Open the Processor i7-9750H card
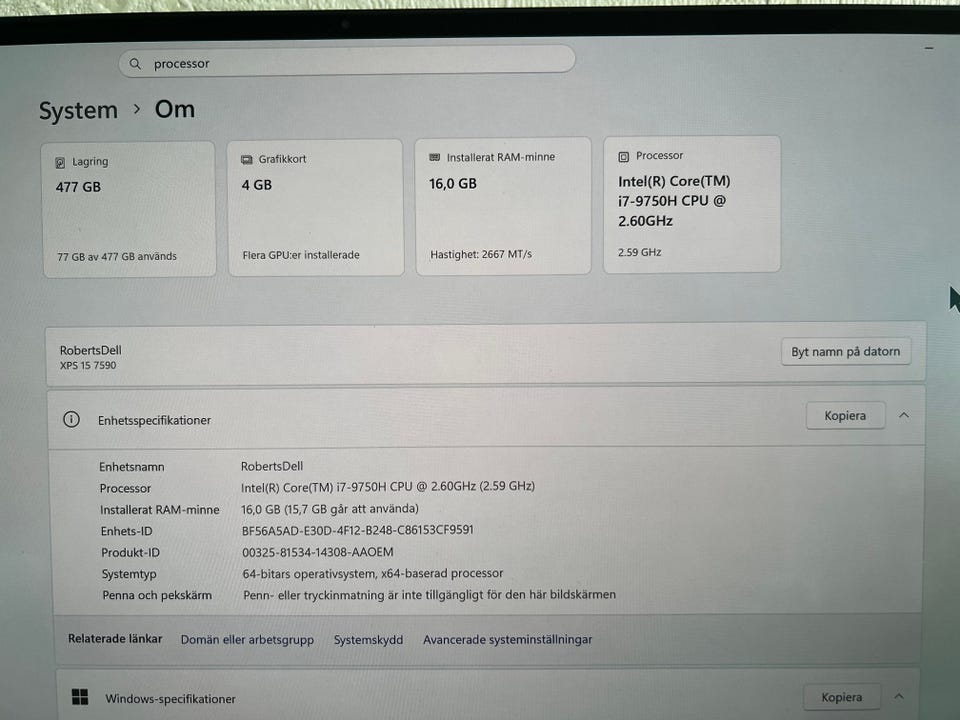 tap(692, 204)
